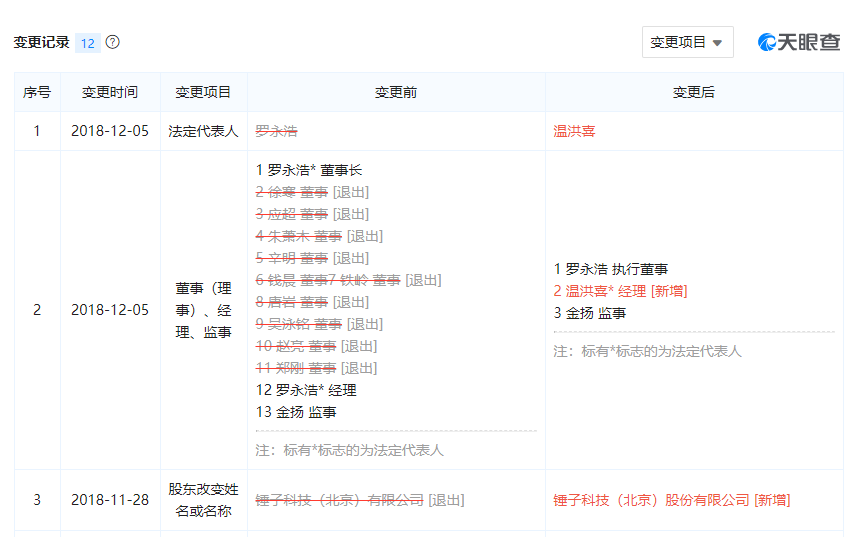The height and width of the screenshot is (537, 846).
Task: Click 1 罗永浩* 董事长 entry
Action: [x=309, y=170]
